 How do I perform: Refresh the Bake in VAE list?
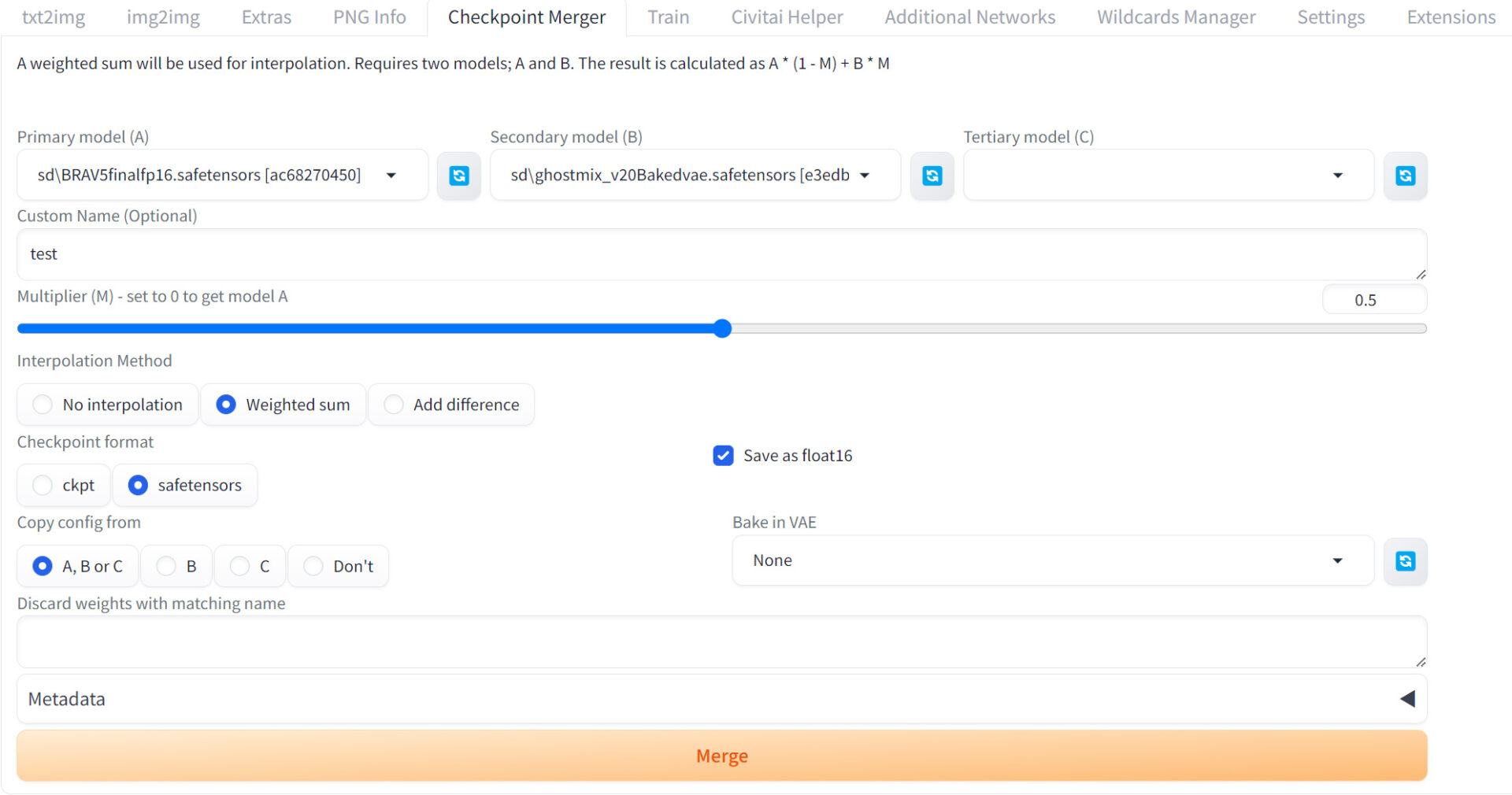(1405, 561)
